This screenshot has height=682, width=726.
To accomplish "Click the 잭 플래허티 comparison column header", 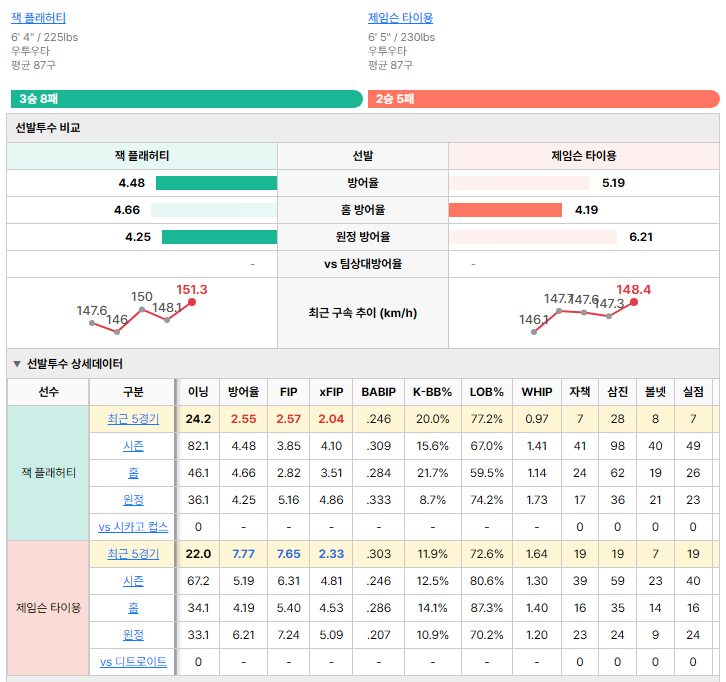I will click(x=142, y=156).
